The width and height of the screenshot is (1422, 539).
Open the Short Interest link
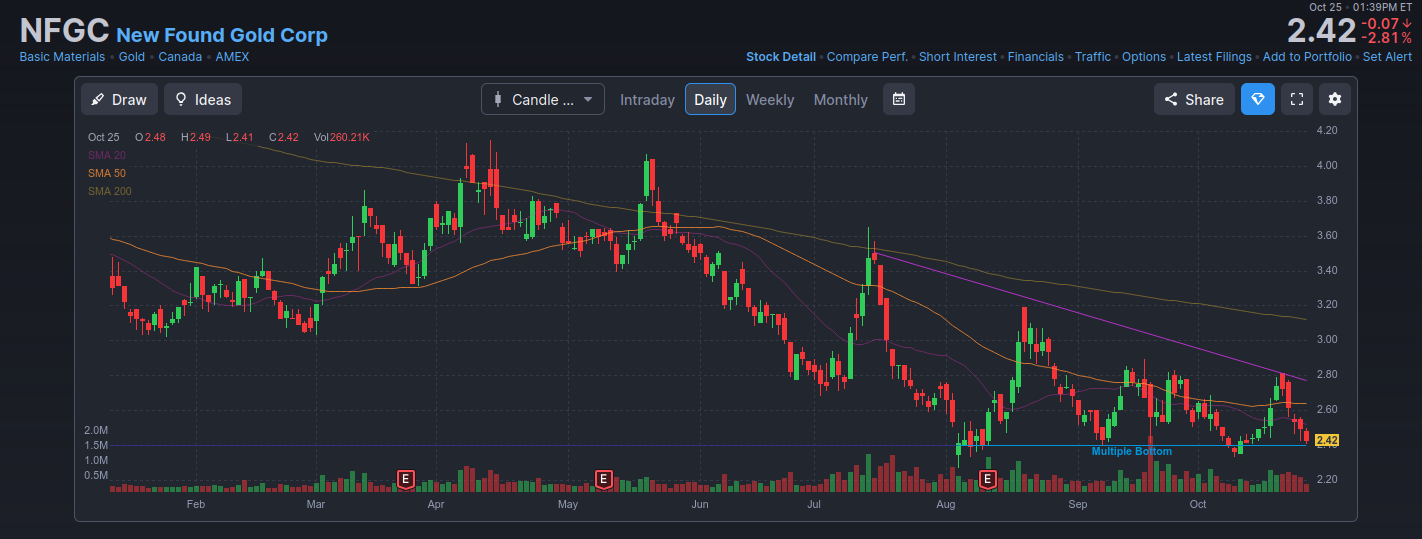[957, 57]
